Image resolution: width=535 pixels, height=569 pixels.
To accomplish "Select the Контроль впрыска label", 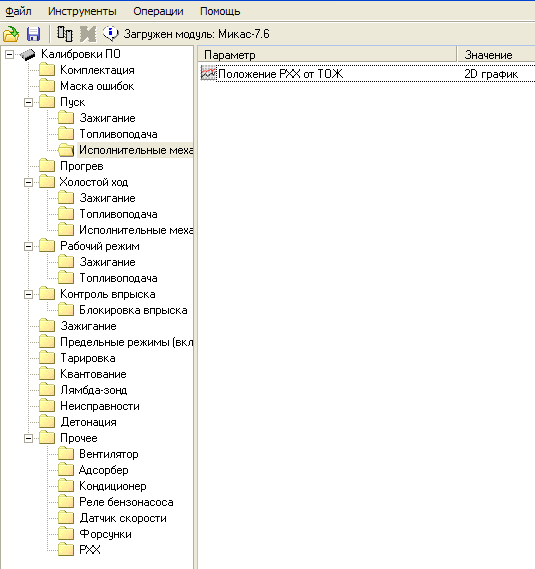I will [108, 294].
